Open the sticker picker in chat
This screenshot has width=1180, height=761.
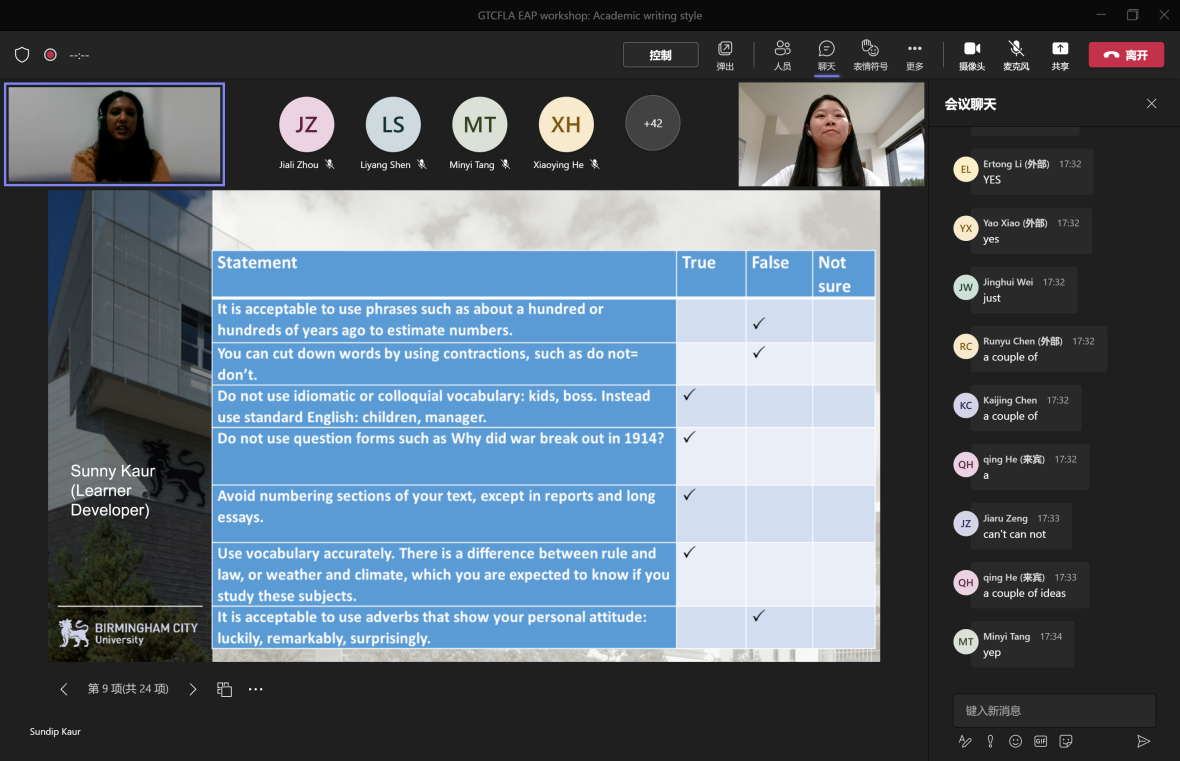coord(1066,741)
